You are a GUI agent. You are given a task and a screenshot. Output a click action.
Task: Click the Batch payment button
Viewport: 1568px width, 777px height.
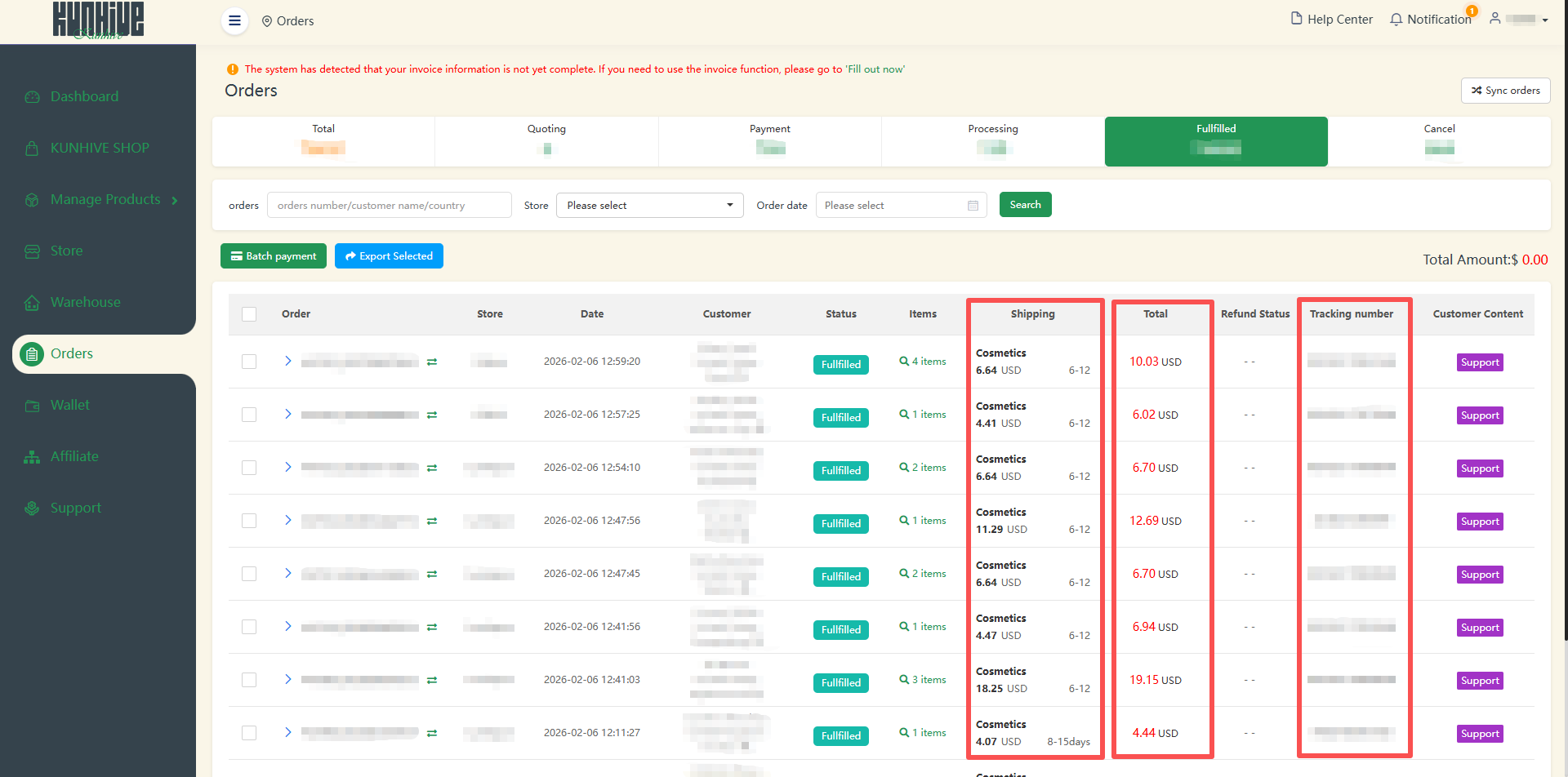pos(274,256)
